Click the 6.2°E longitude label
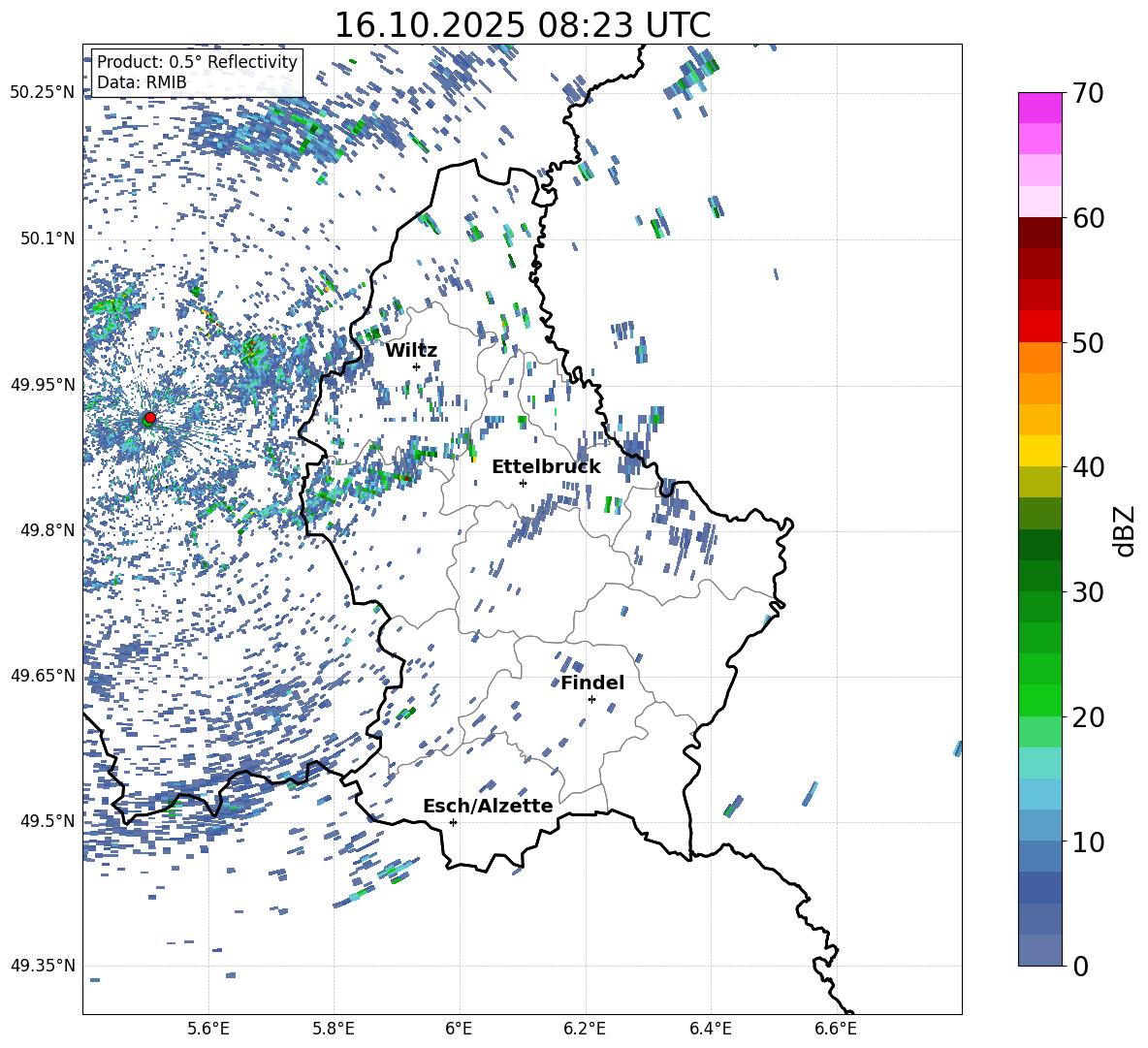The width and height of the screenshot is (1148, 1048). 585,1029
